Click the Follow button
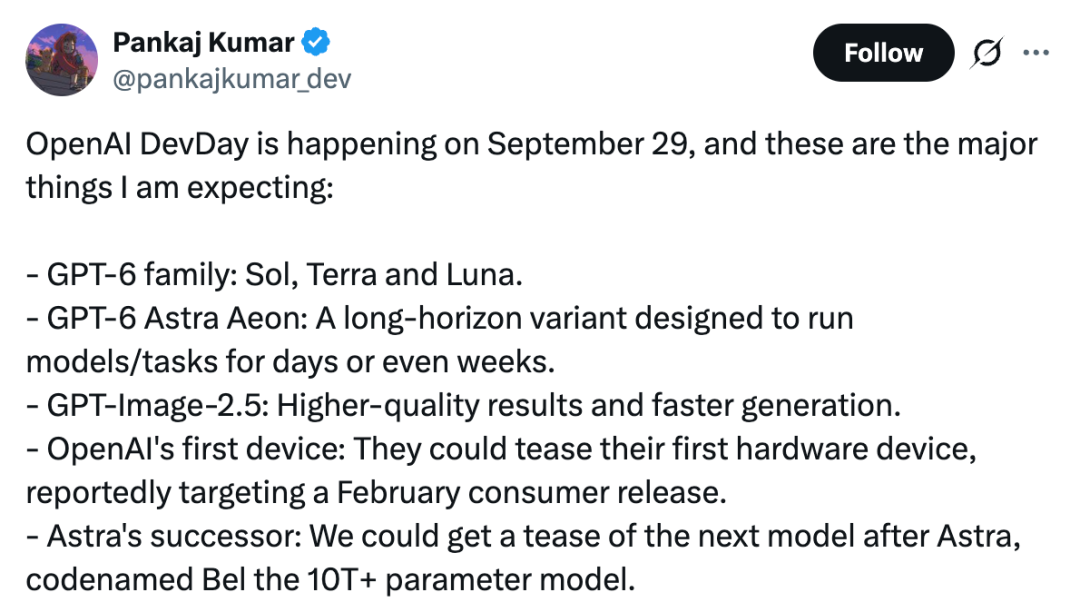This screenshot has width=1080, height=612. pyautogui.click(x=883, y=52)
